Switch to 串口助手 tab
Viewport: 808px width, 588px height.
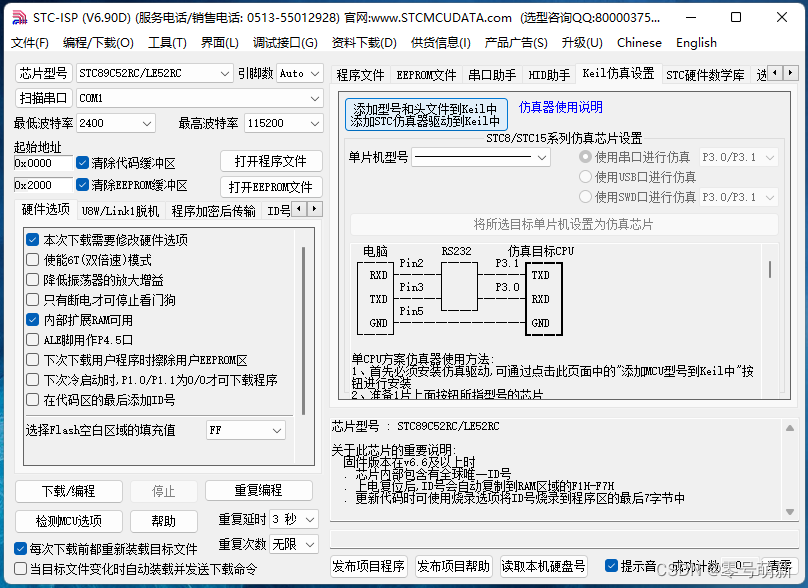point(492,75)
